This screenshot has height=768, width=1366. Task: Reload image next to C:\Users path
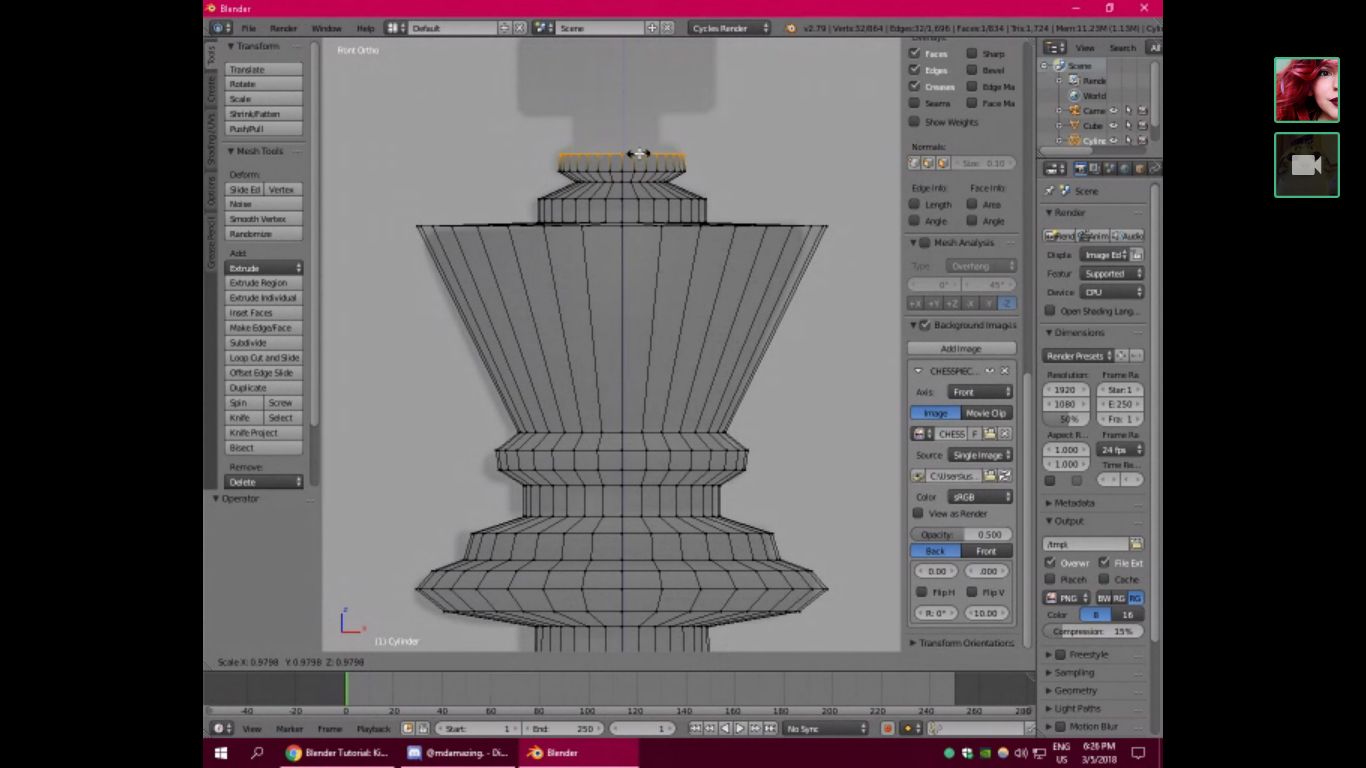coord(1005,476)
